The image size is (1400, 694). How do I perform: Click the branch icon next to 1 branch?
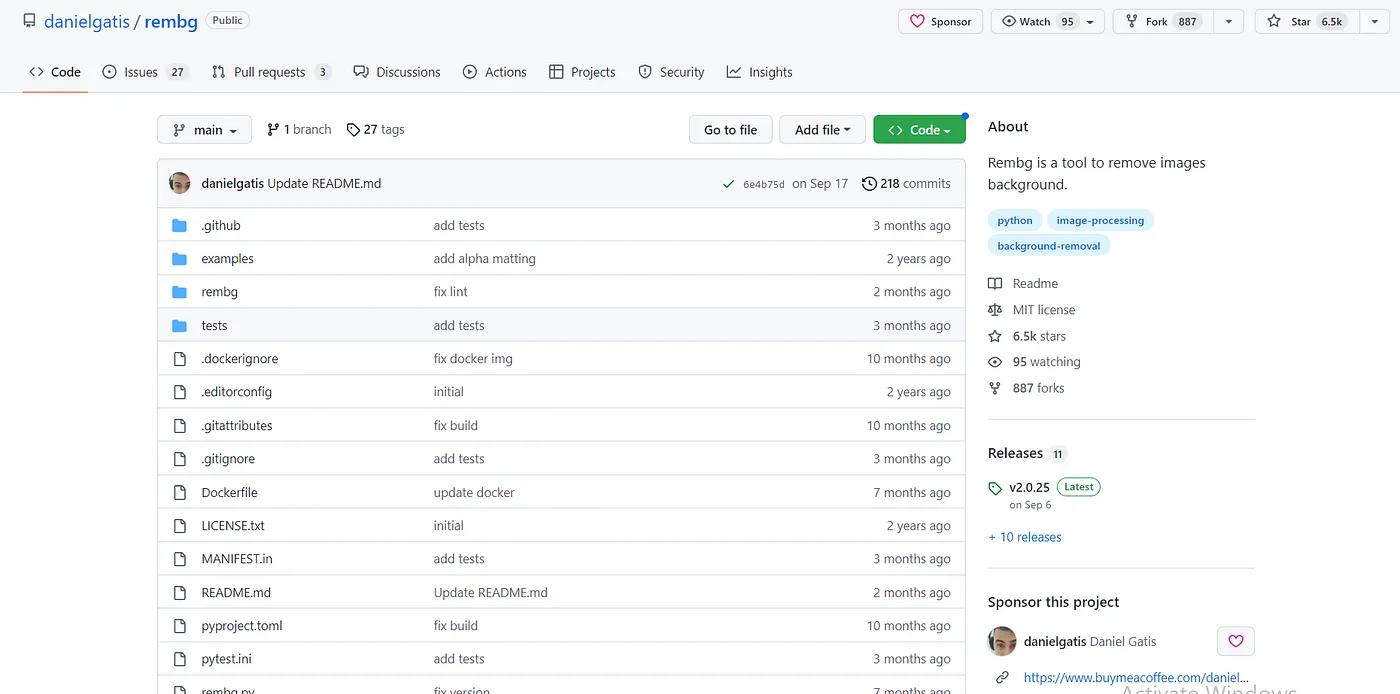pos(273,130)
